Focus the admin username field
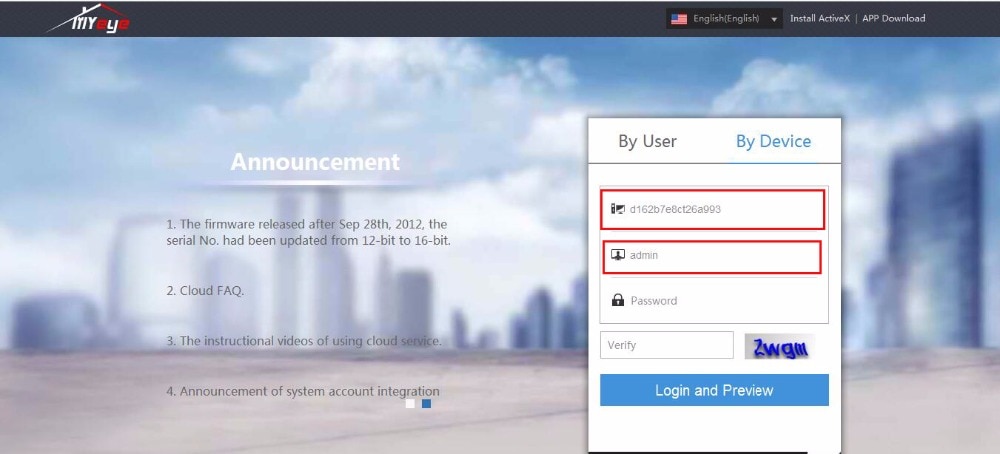 [x=712, y=257]
